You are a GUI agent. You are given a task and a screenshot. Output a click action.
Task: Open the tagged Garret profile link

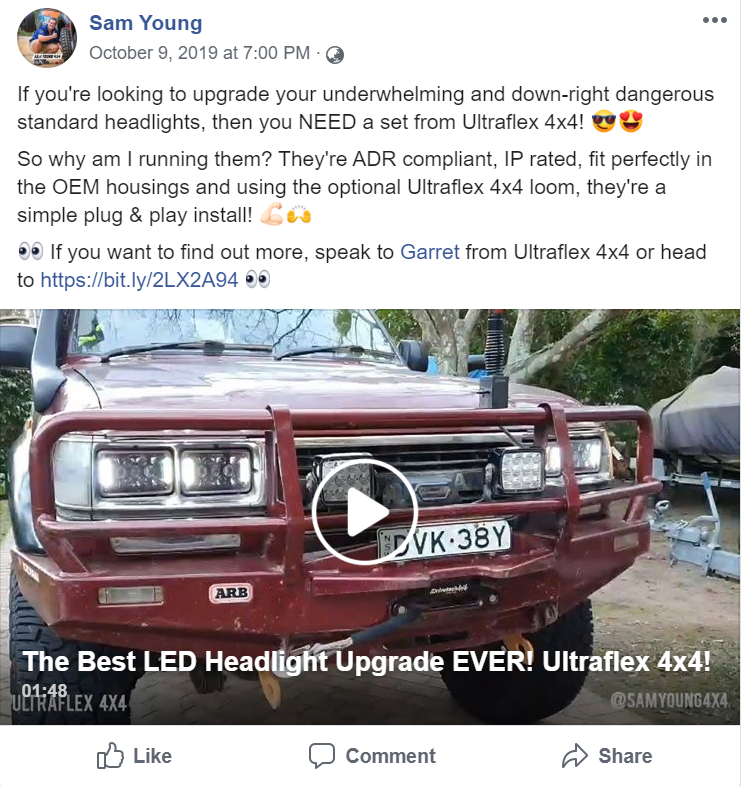(x=429, y=252)
